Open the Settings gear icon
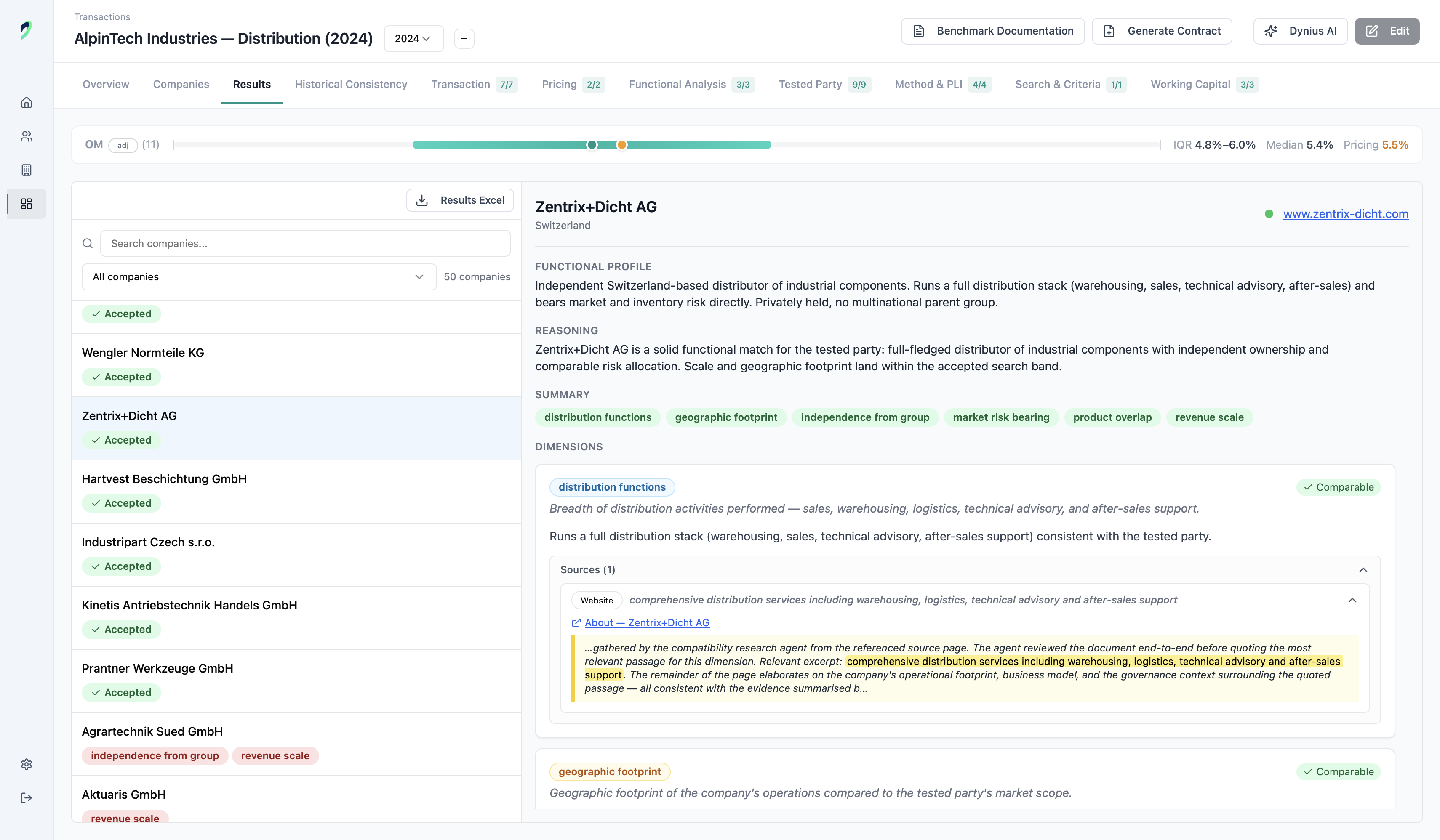This screenshot has height=840, width=1440. point(26,764)
